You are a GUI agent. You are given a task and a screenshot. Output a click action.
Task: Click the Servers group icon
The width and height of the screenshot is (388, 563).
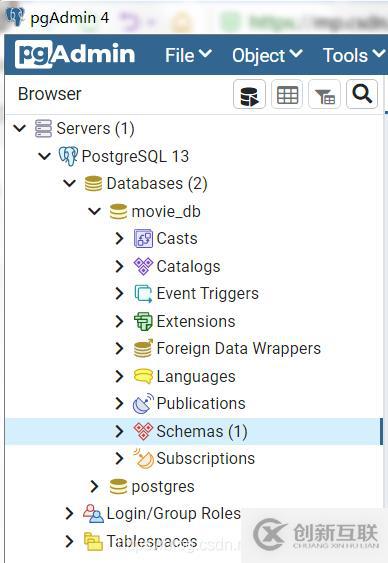point(43,129)
